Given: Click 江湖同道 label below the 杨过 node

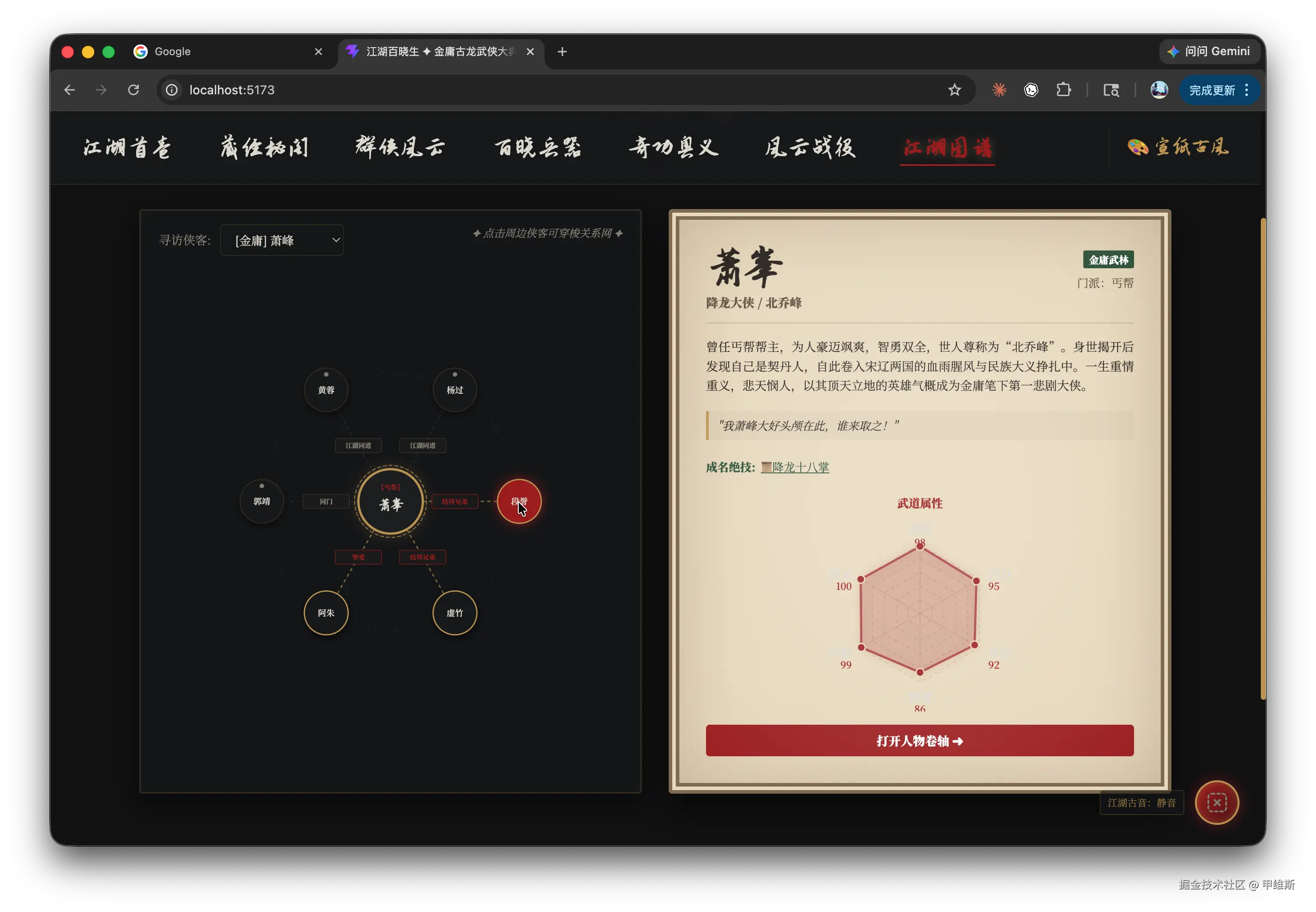Looking at the screenshot, I should (422, 445).
